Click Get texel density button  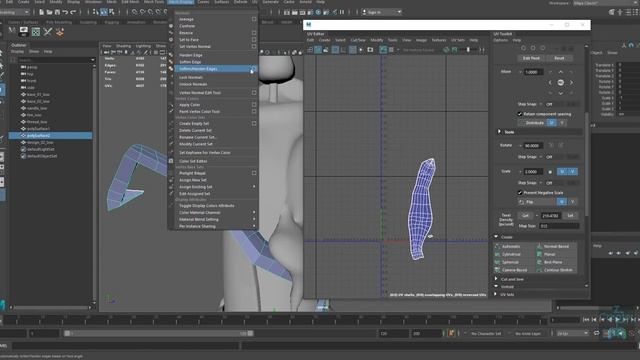point(526,216)
